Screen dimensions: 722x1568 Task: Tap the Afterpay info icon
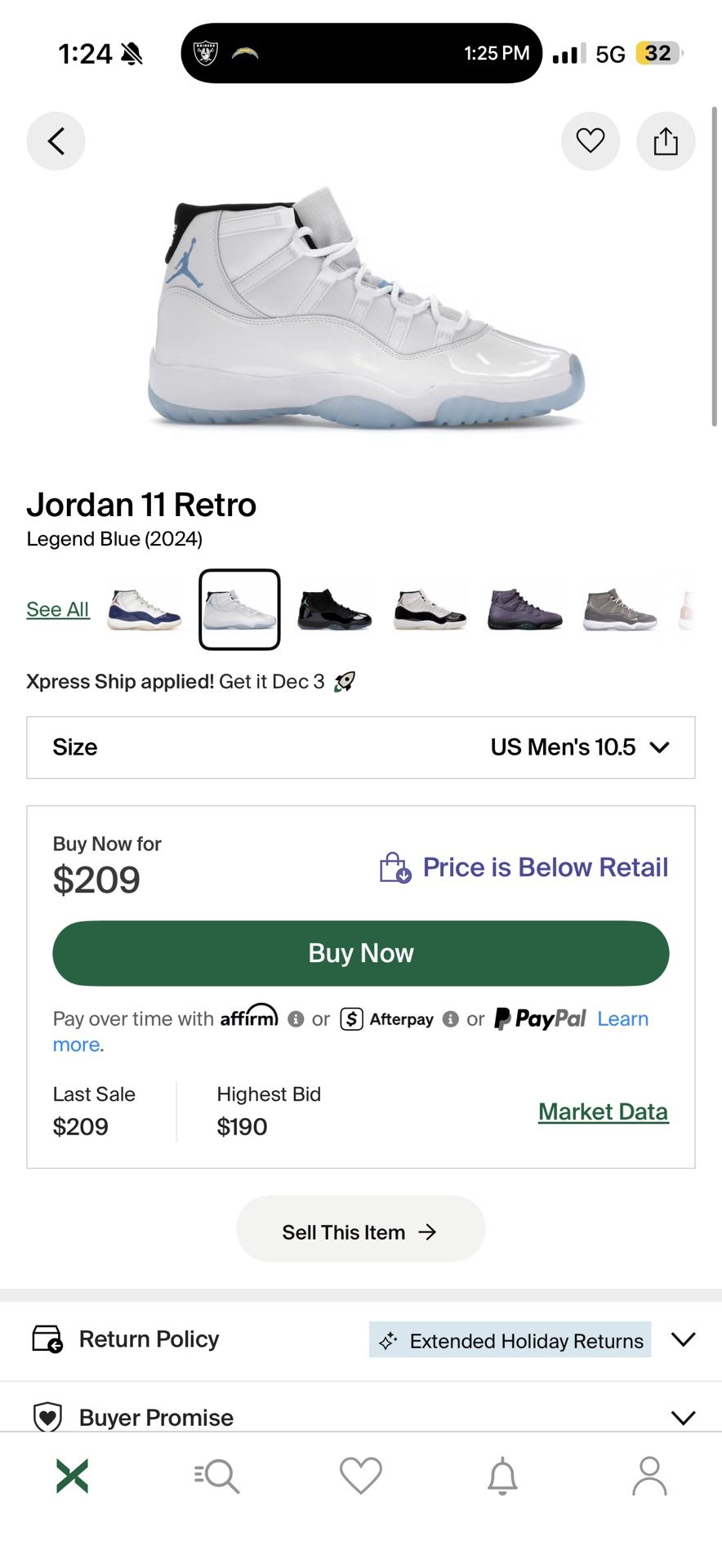tap(450, 1020)
